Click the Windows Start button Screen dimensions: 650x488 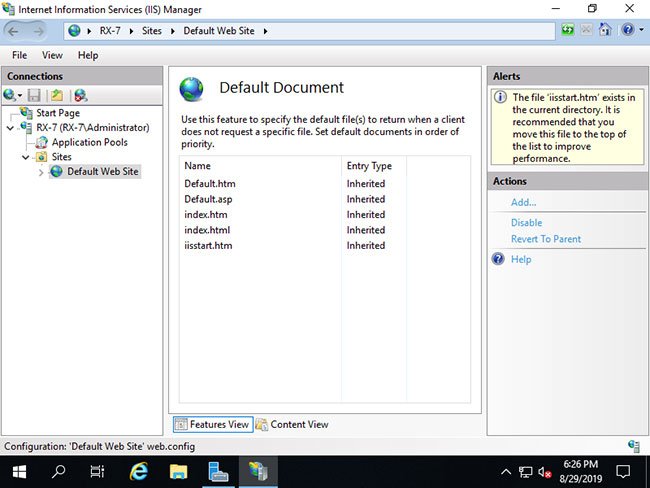[x=19, y=472]
